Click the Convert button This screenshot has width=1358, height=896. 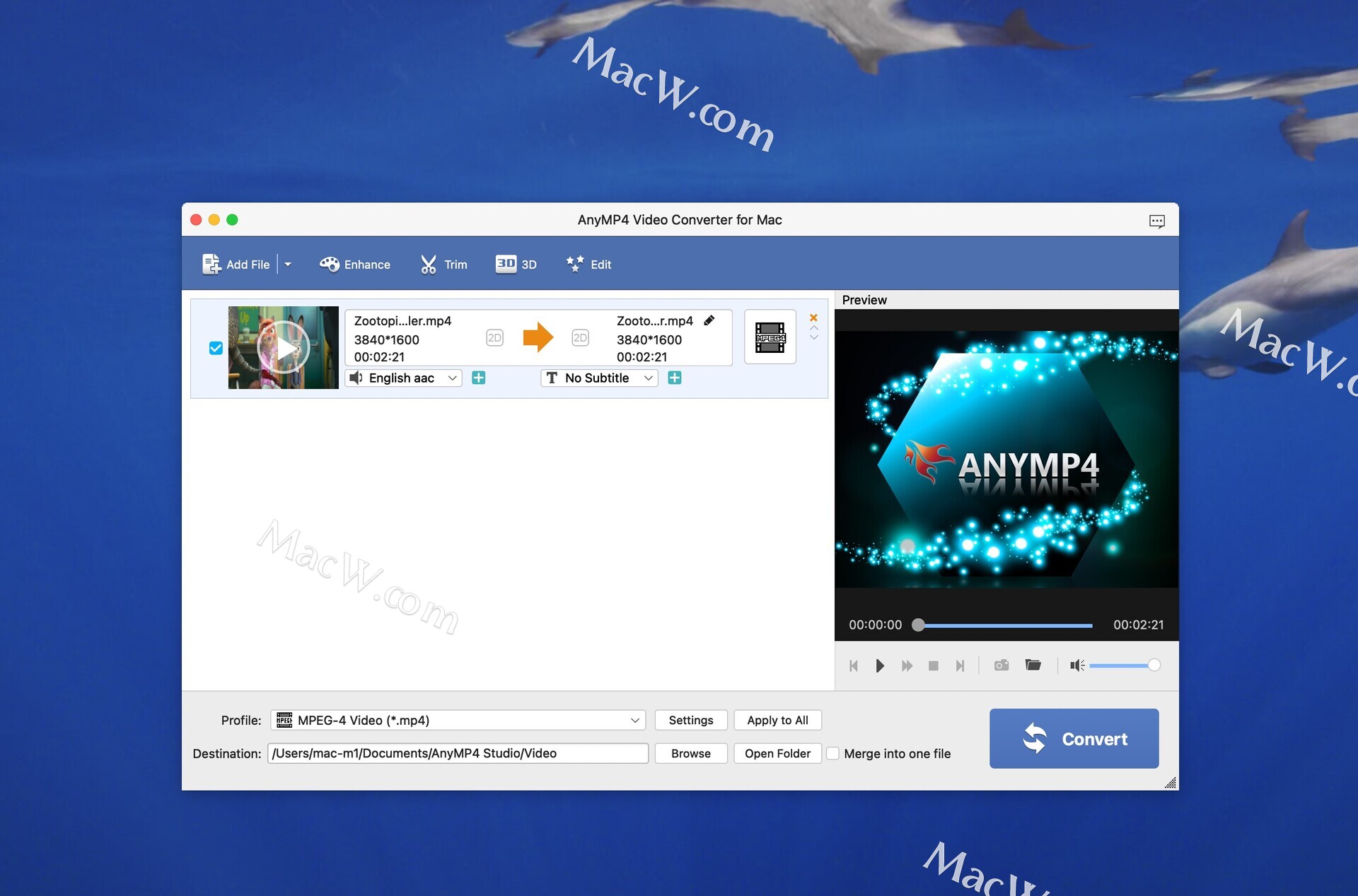[x=1074, y=739]
